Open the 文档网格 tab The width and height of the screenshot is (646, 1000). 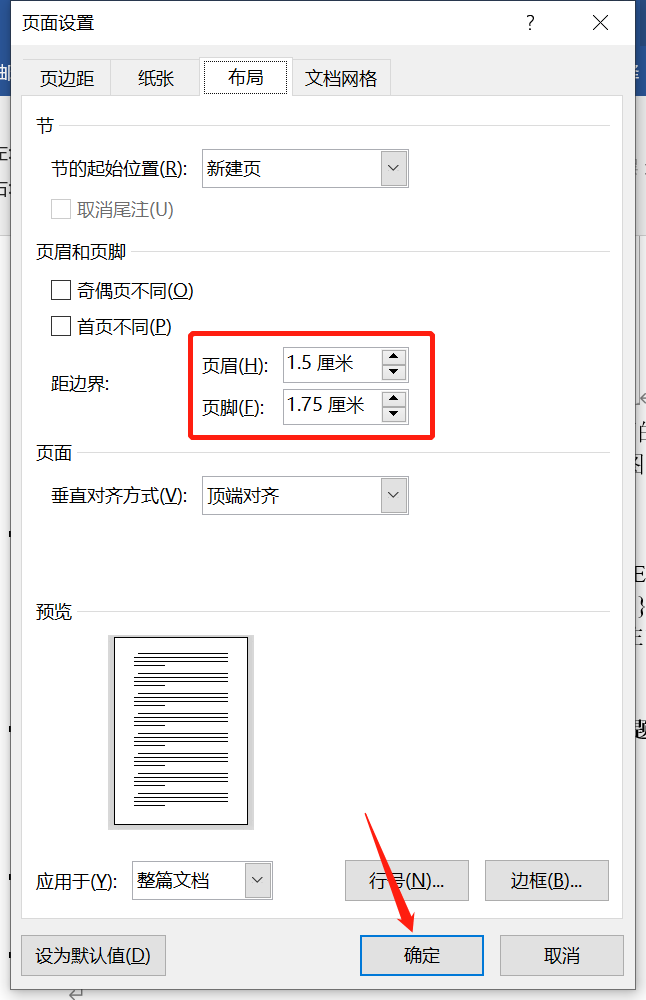[x=341, y=78]
